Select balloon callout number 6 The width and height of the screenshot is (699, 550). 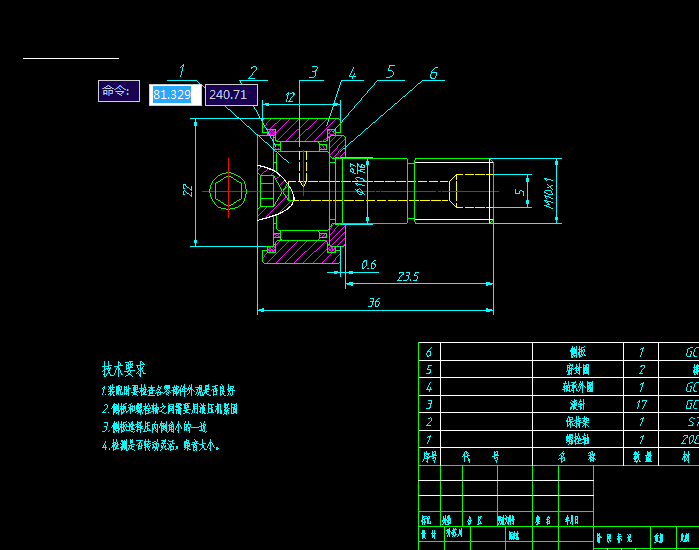433,73
